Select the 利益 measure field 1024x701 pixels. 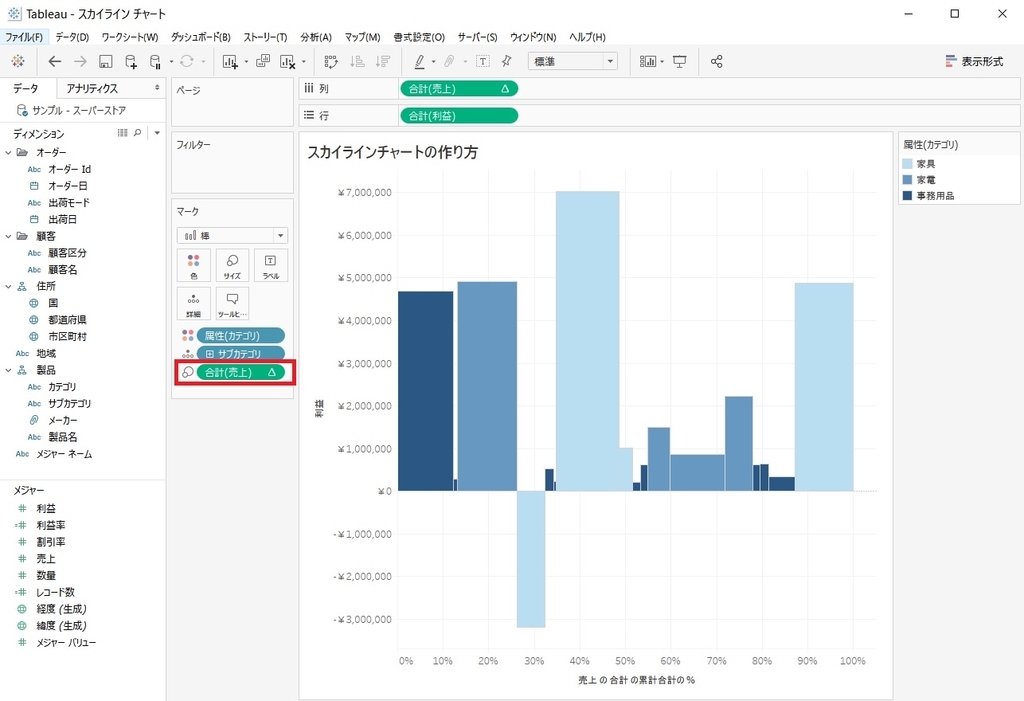46,508
